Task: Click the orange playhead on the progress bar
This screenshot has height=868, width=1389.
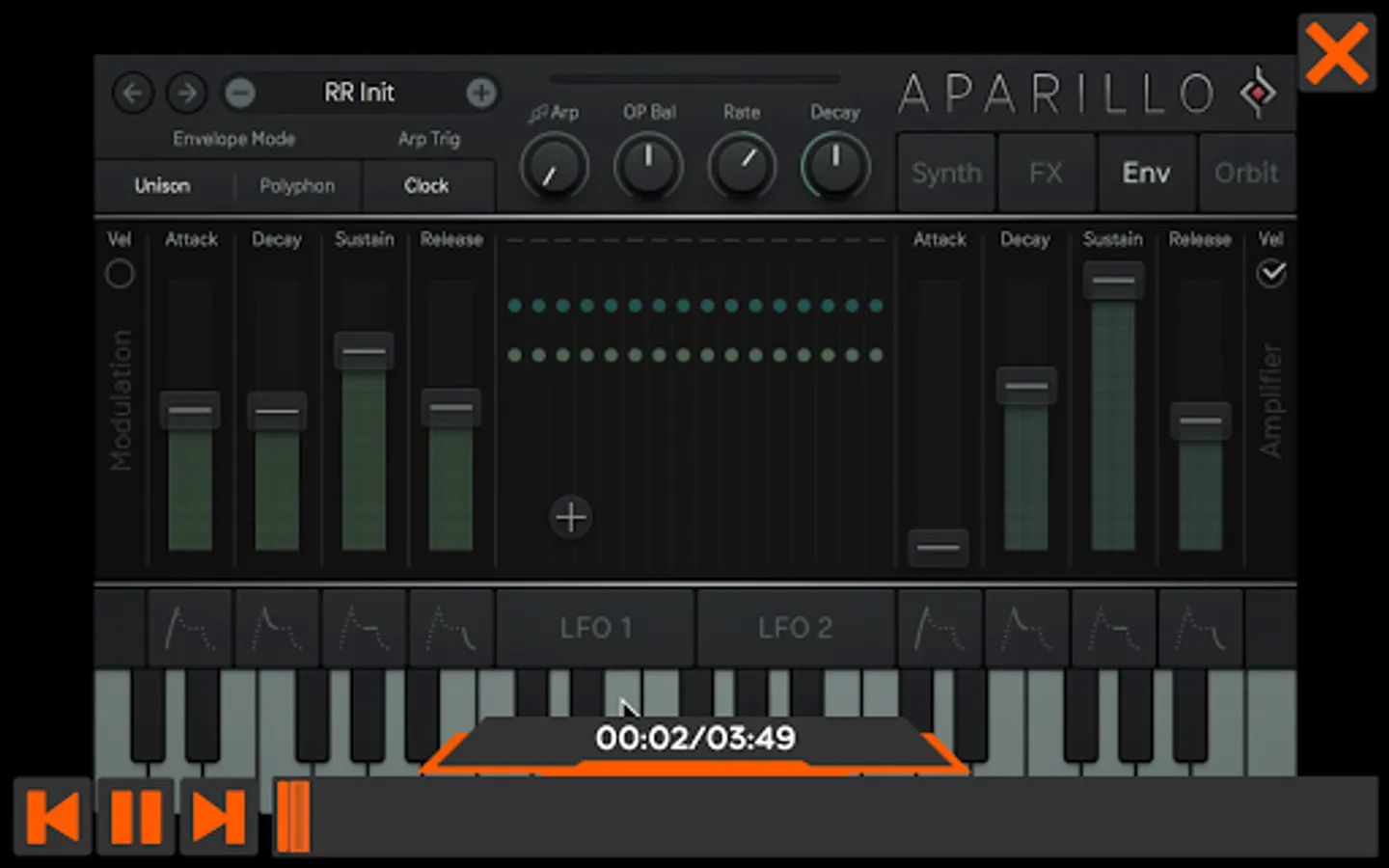Action: [x=293, y=817]
